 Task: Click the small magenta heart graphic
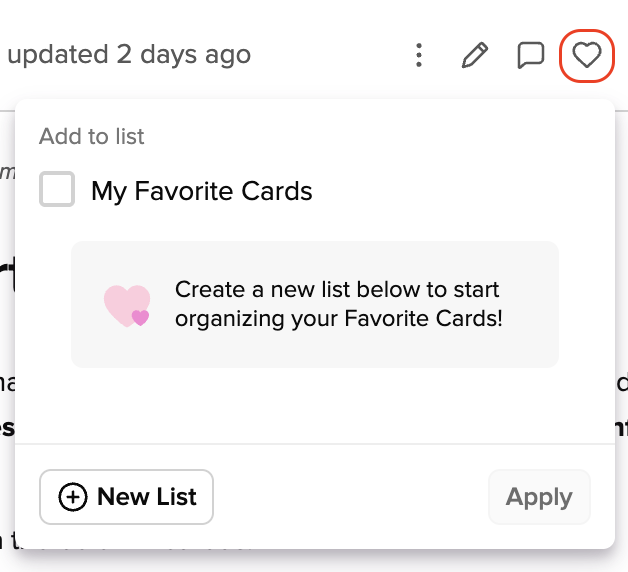click(141, 318)
